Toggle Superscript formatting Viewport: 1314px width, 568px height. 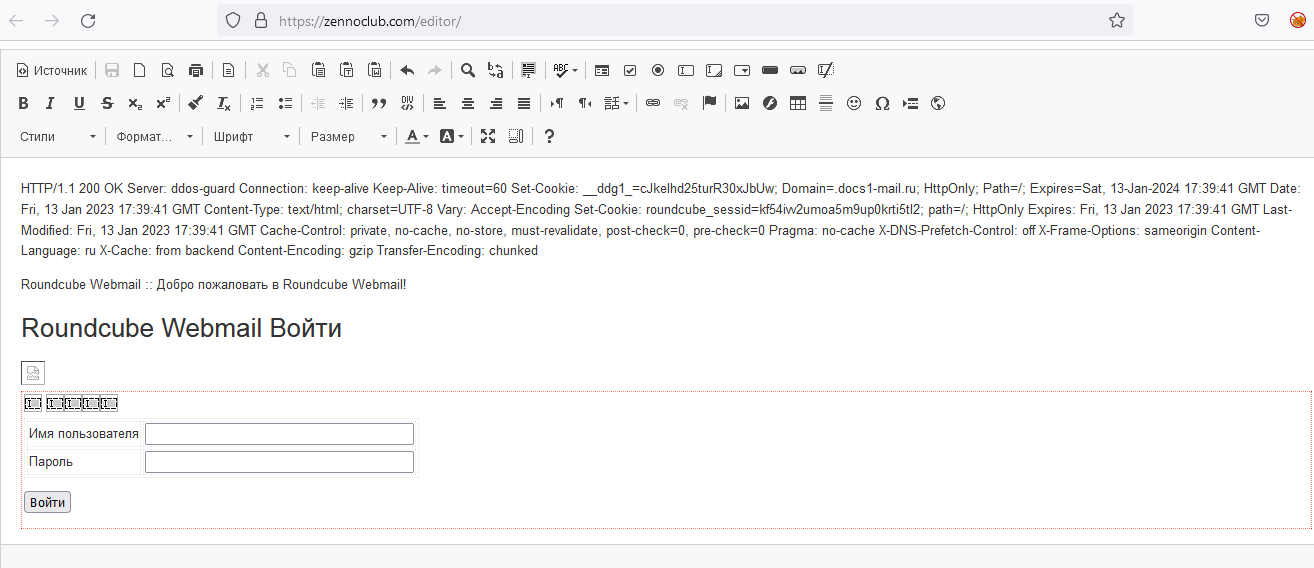click(163, 103)
